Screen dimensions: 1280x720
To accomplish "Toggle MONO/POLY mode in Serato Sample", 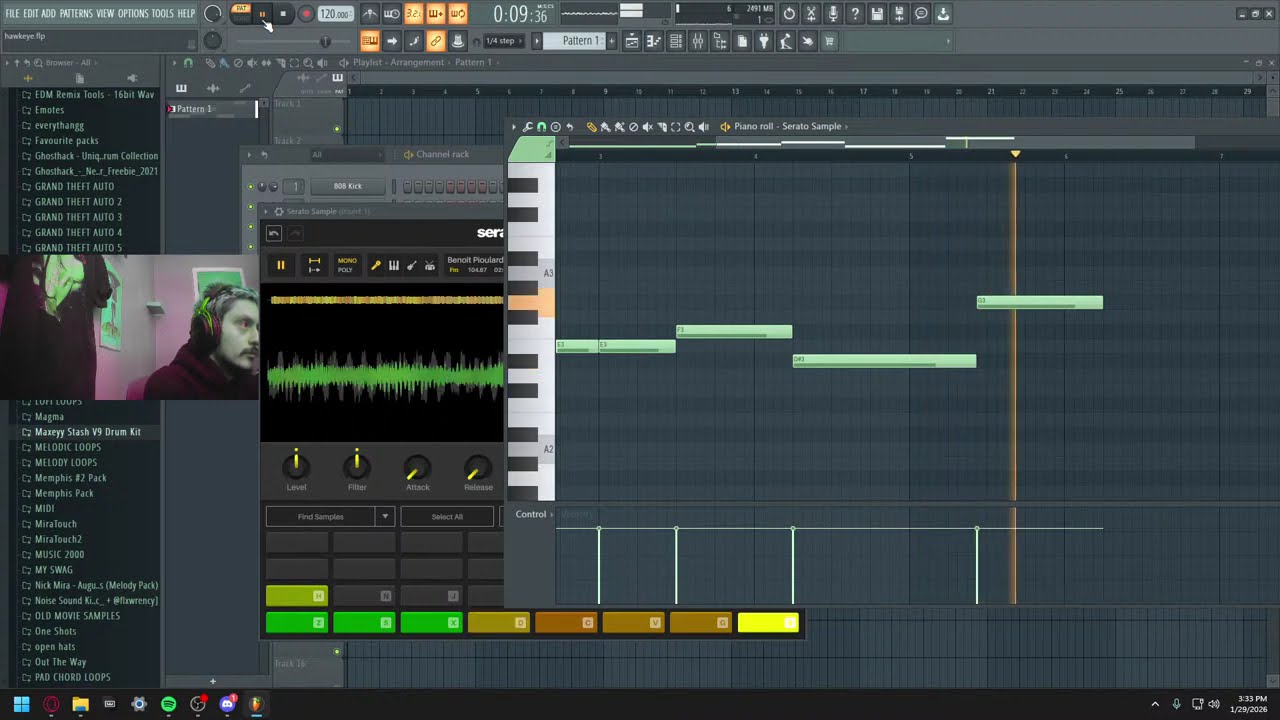I will (x=346, y=265).
